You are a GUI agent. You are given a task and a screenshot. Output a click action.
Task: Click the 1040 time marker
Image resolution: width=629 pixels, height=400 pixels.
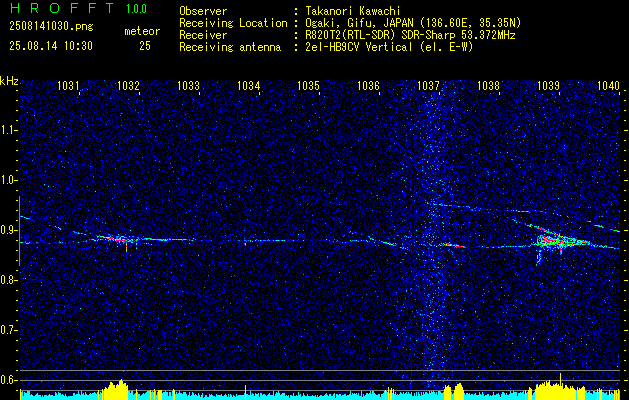point(609,85)
